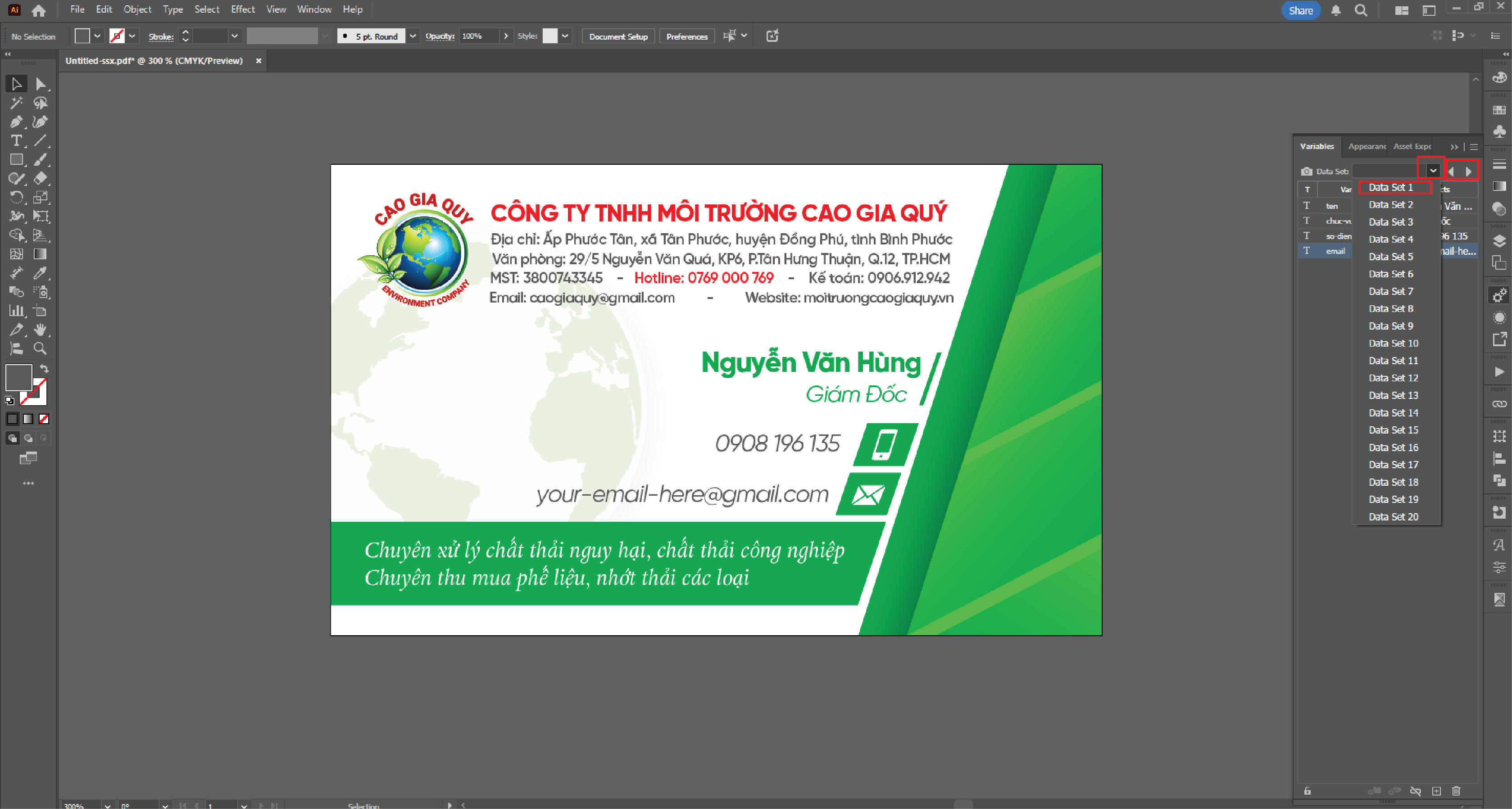The width and height of the screenshot is (1512, 809).
Task: Choose Data Set 7 from the list
Action: 1391,292
